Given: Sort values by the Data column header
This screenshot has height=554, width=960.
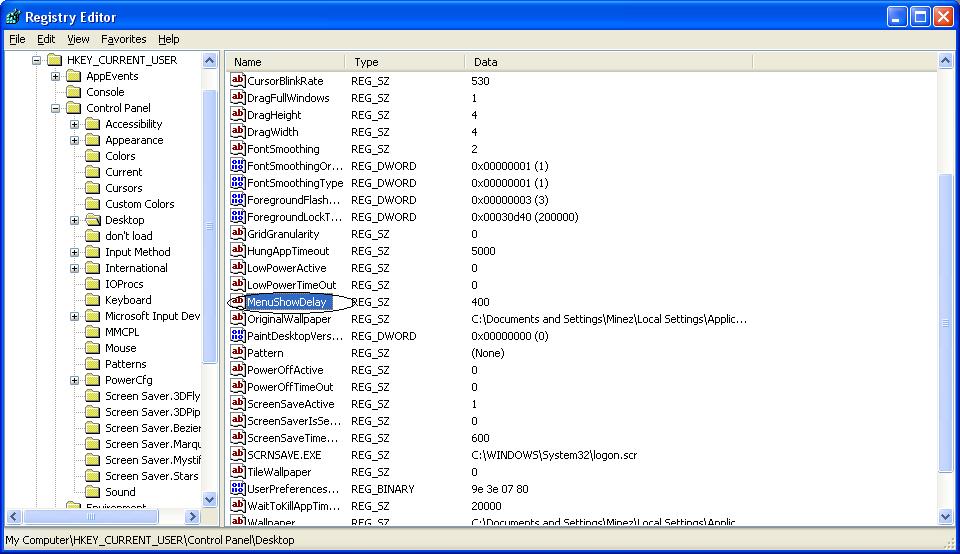Looking at the screenshot, I should [609, 62].
